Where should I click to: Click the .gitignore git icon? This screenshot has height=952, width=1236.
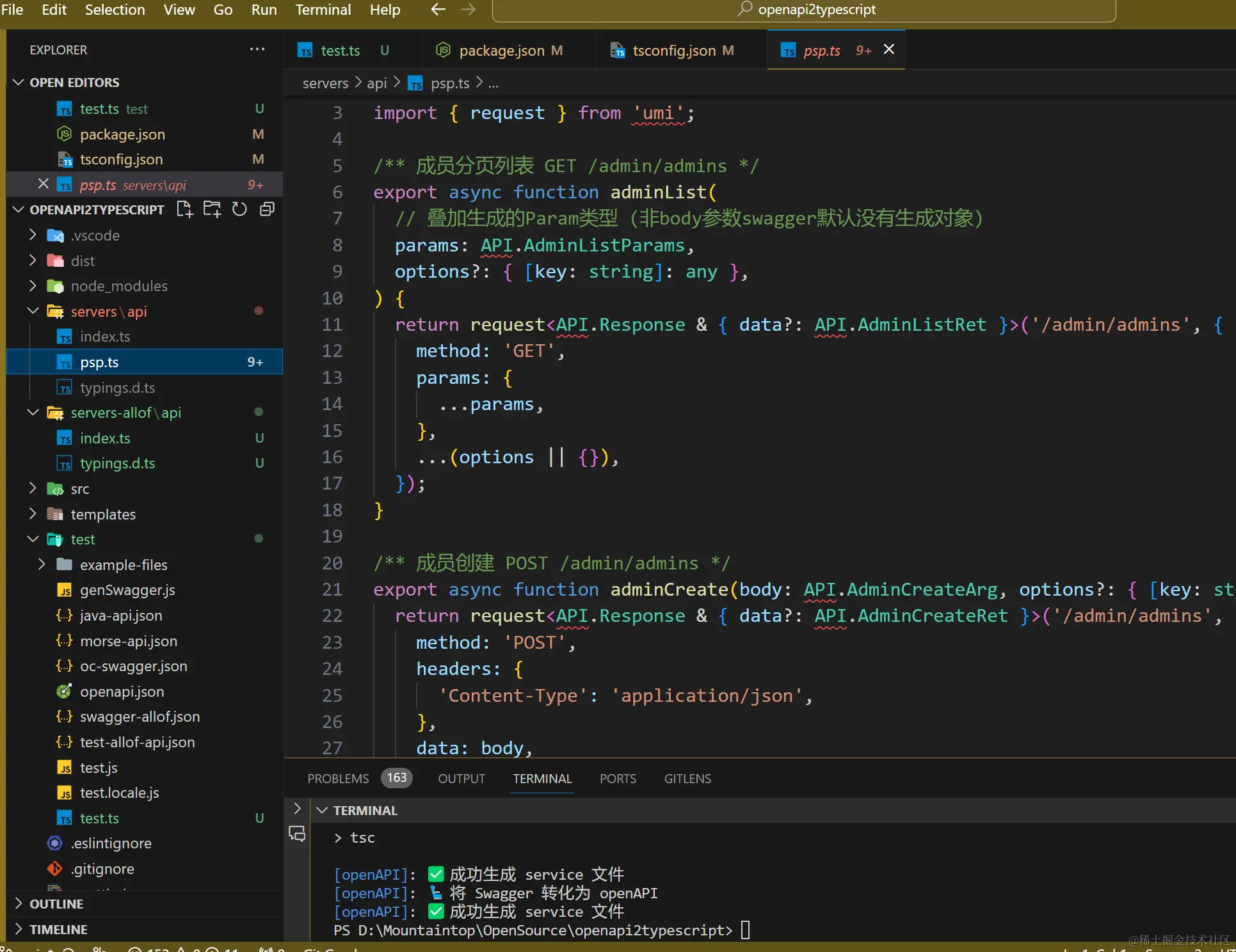click(x=55, y=869)
